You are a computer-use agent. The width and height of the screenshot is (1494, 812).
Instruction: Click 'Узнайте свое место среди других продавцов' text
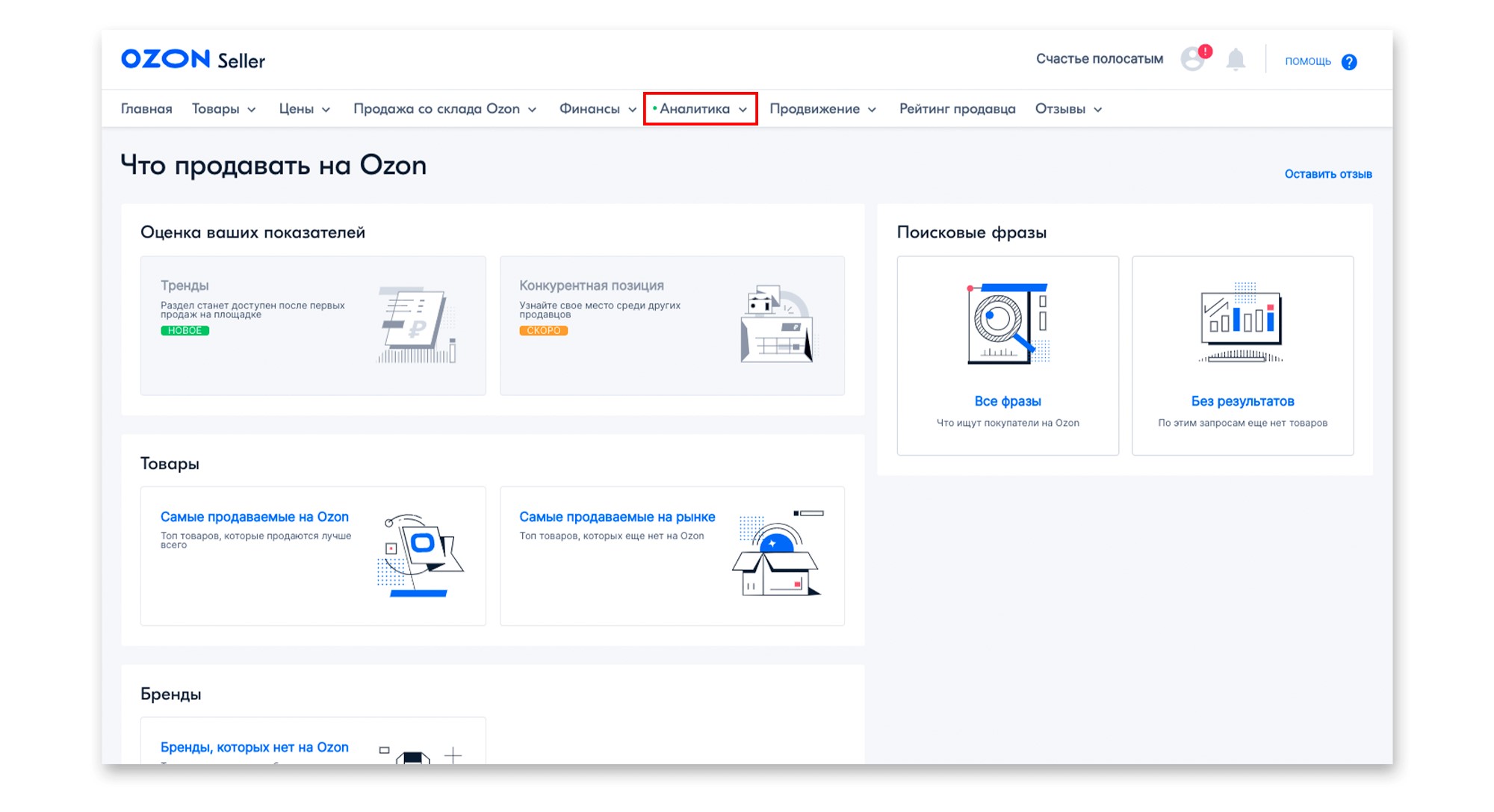[x=600, y=310]
